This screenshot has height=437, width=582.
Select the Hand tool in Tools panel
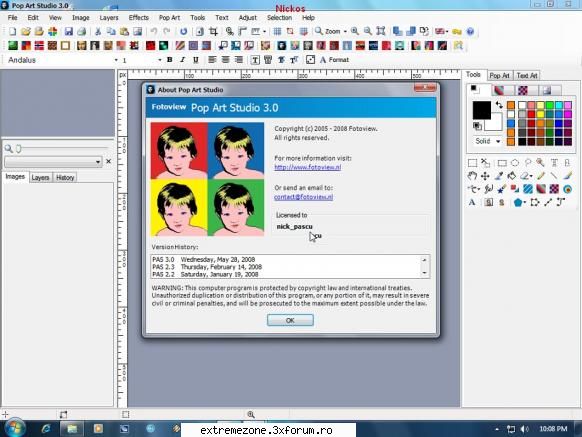(472, 176)
